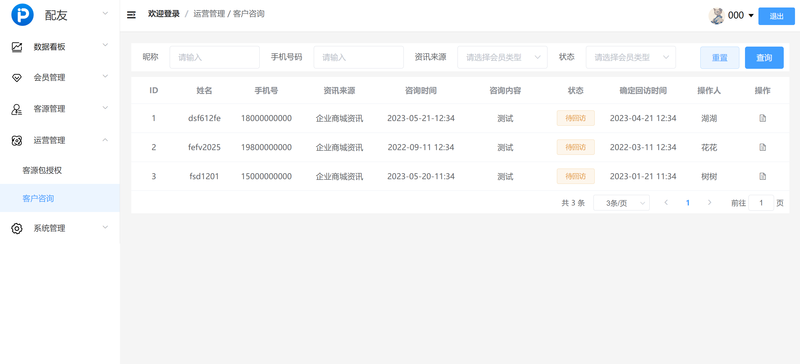This screenshot has width=800, height=364.
Task: Click the 退出 logout button
Action: pyautogui.click(x=777, y=16)
